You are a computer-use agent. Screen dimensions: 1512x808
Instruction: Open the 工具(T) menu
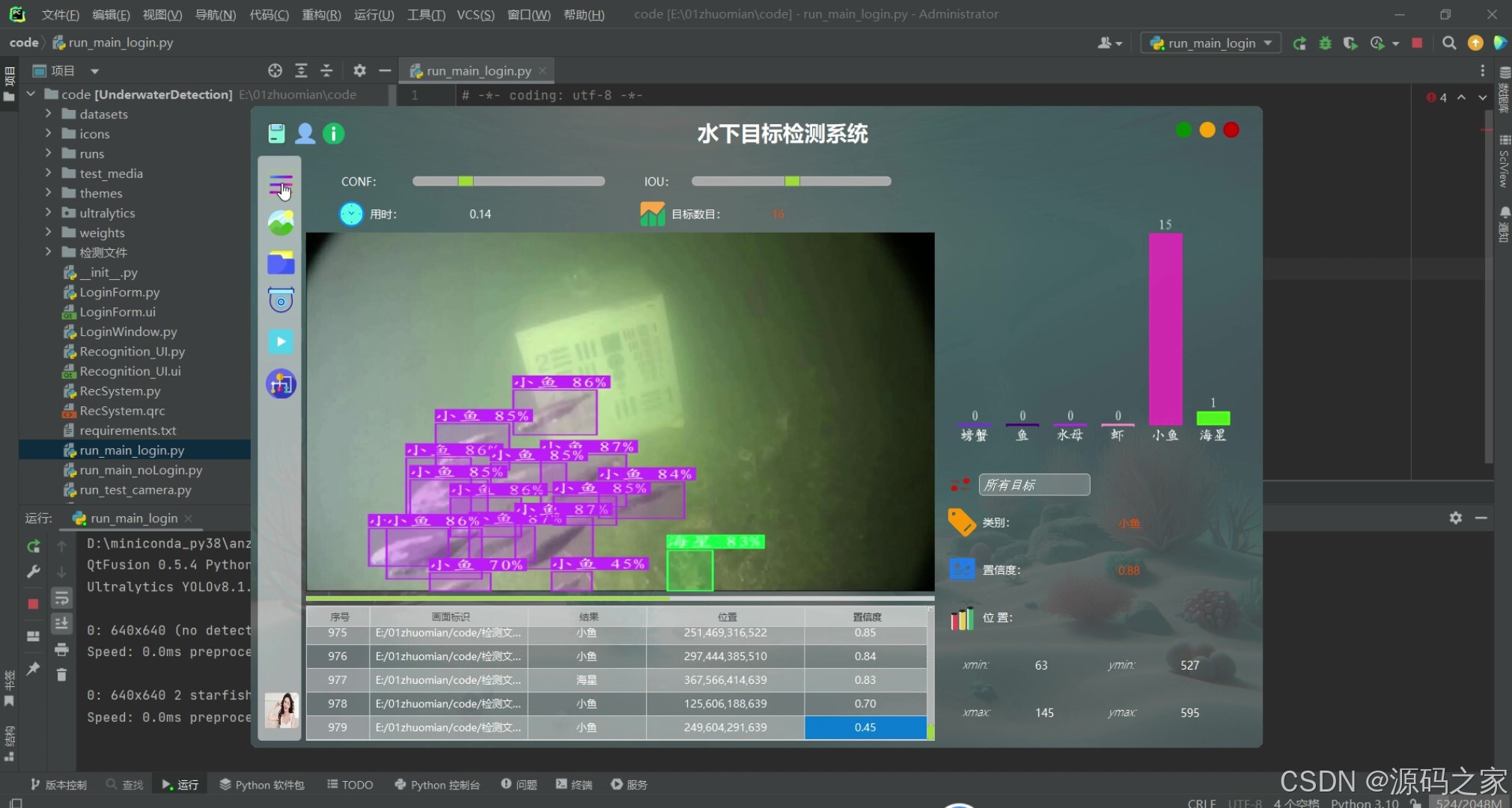[425, 14]
